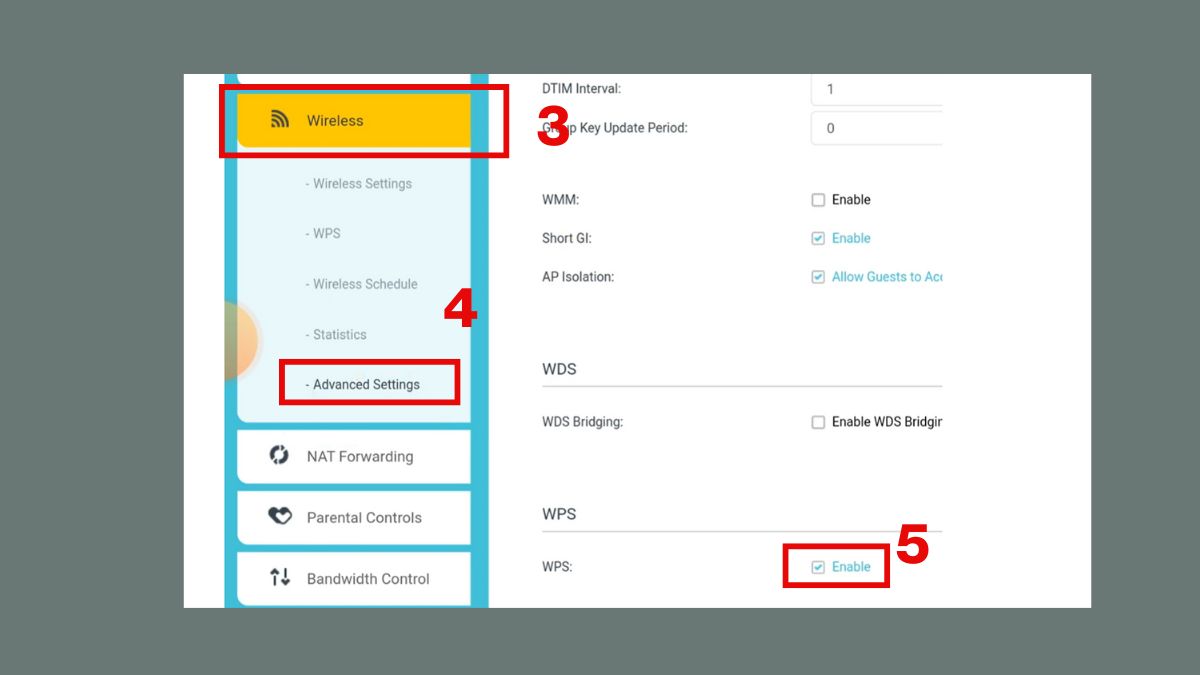Enable WDS Bridging checkbox
The width and height of the screenshot is (1200, 675).
tap(818, 421)
